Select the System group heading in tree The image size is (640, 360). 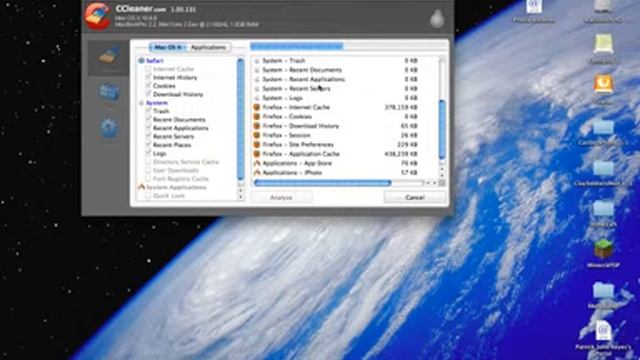[157, 103]
